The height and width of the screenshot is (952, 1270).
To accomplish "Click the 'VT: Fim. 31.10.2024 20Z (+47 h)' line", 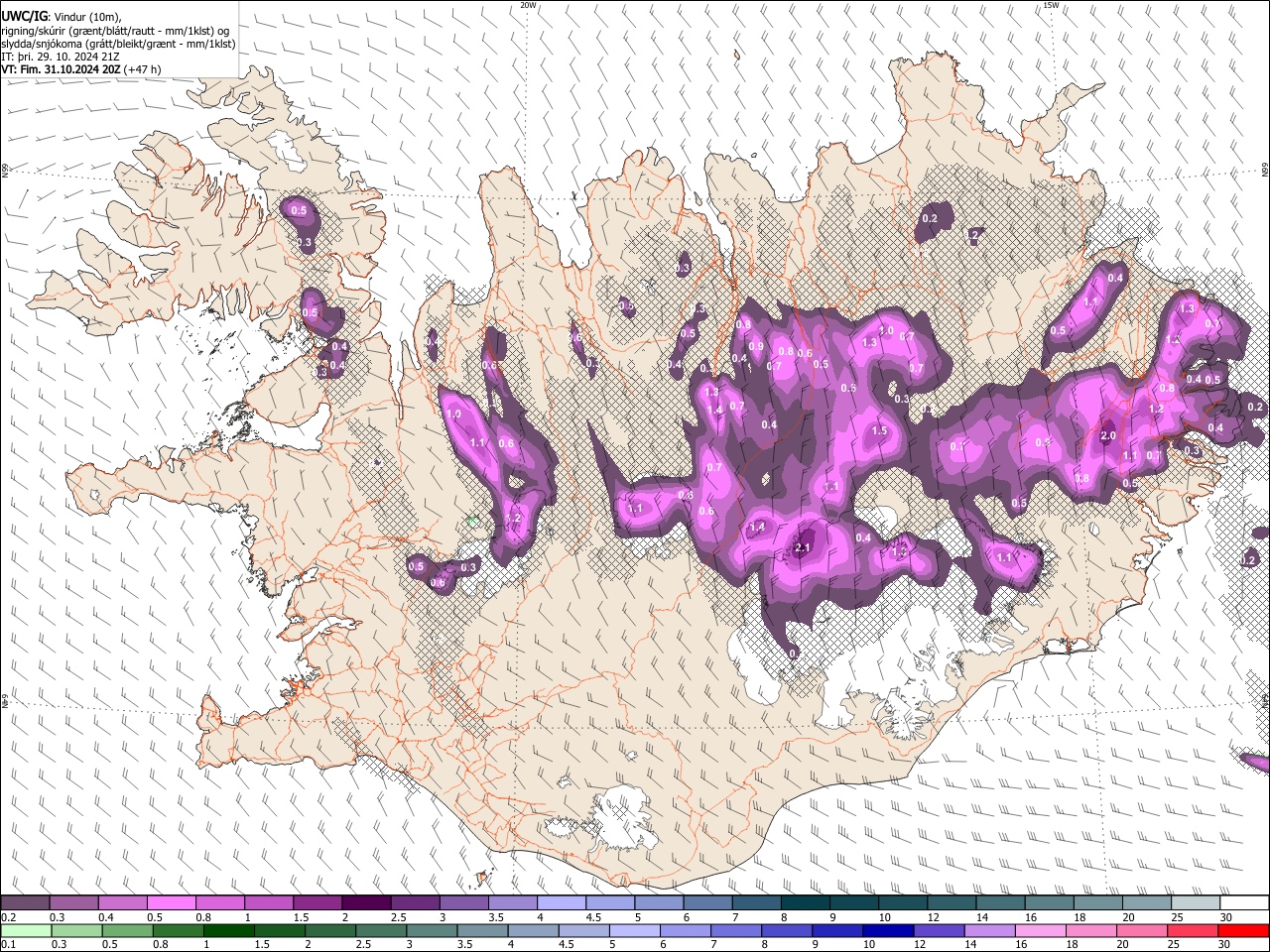I will coord(81,69).
